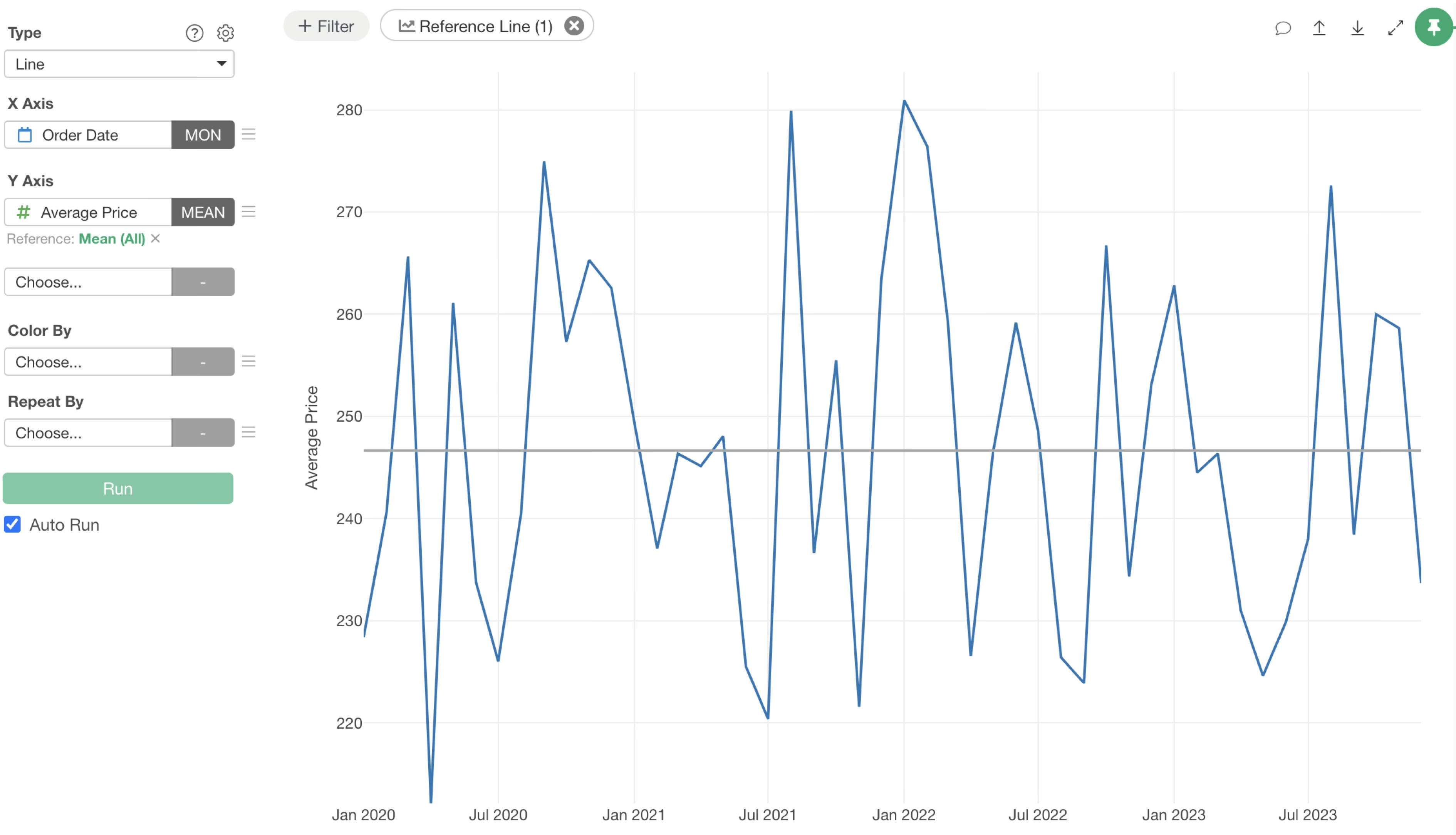The width and height of the screenshot is (1456, 835).
Task: Click the Mean (All) reference link
Action: coord(112,238)
